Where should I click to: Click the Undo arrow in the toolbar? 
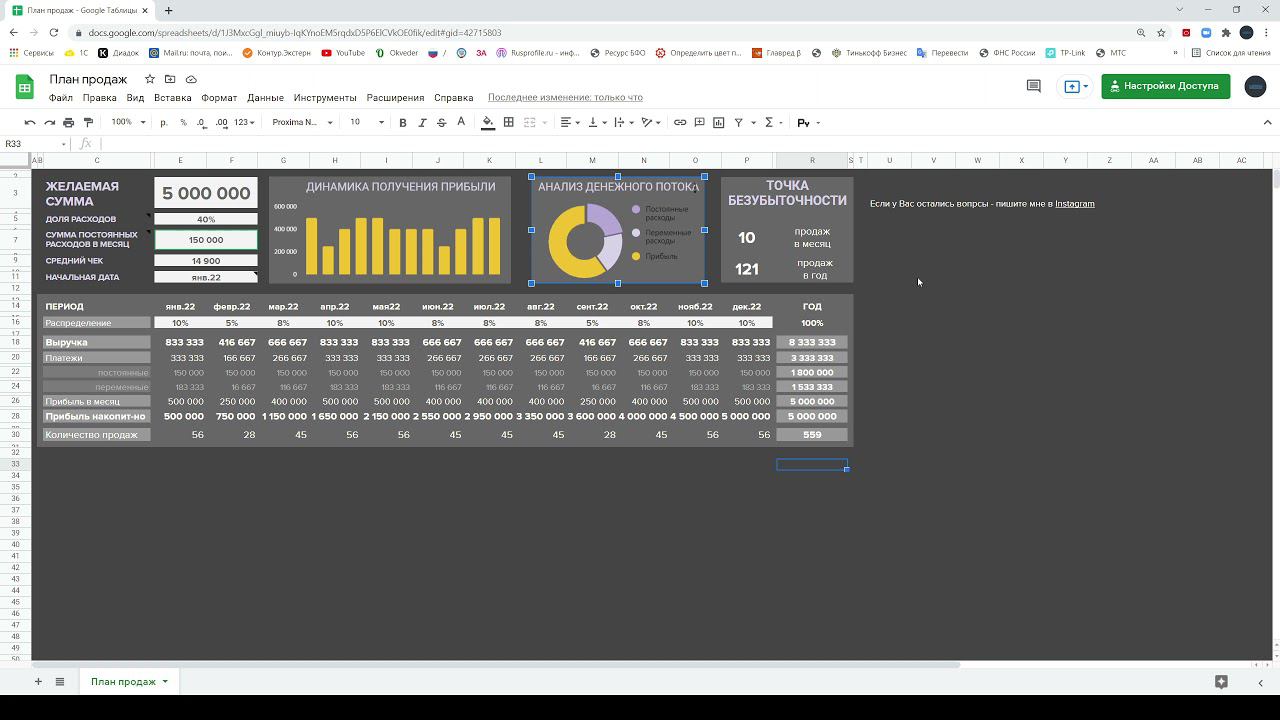pos(30,122)
